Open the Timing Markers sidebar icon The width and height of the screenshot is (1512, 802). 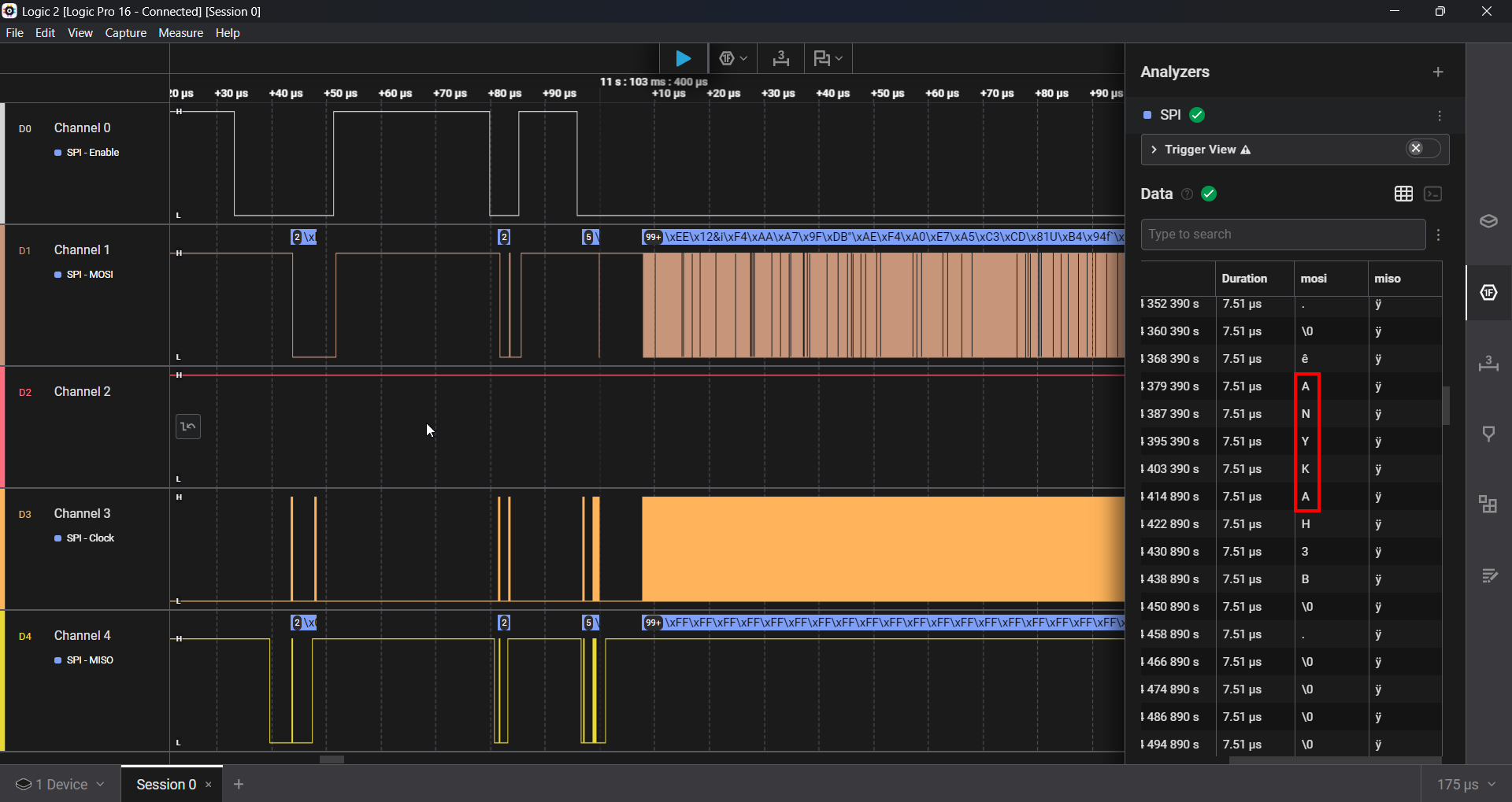(1488, 364)
